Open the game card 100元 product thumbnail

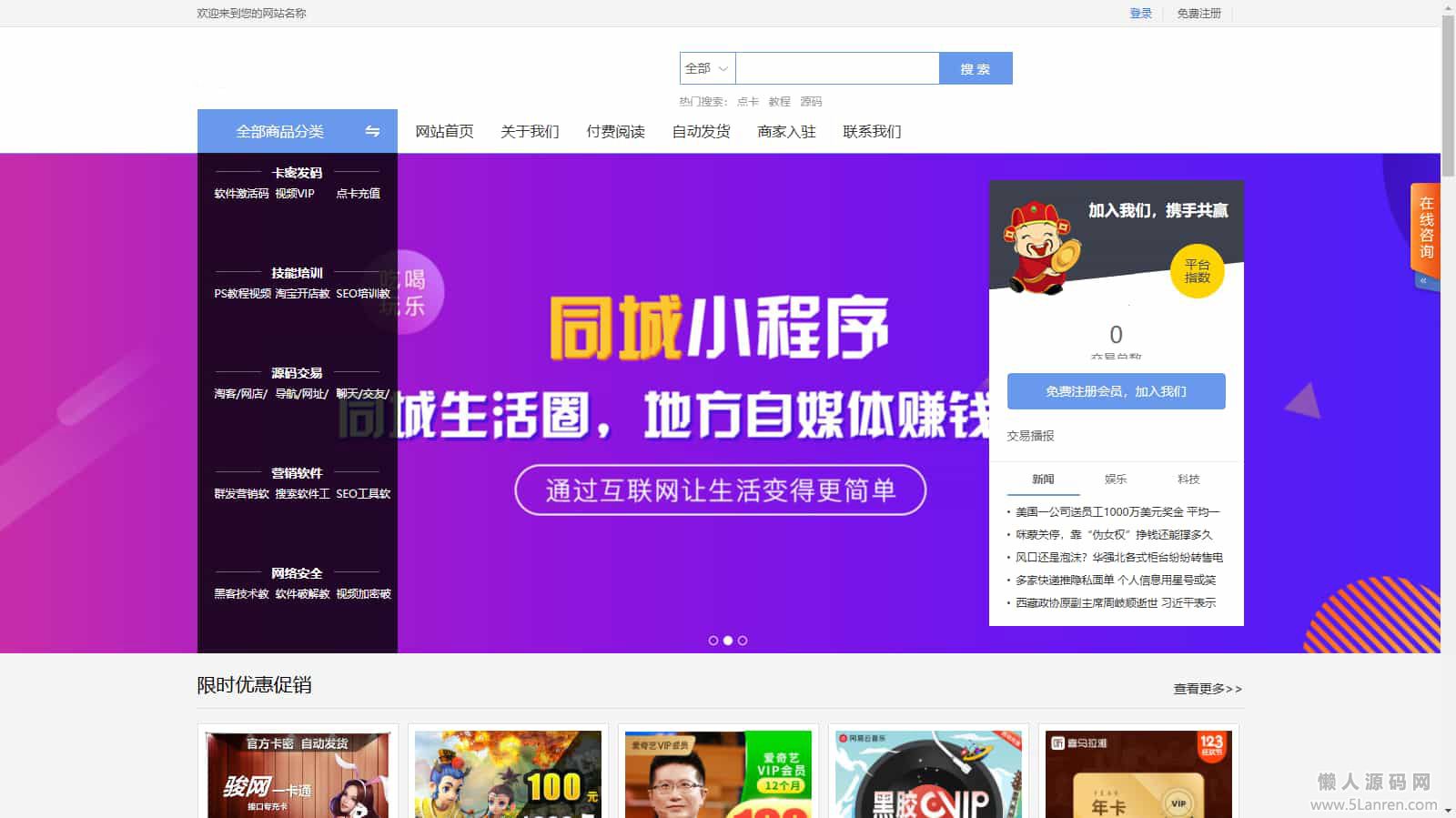[508, 773]
